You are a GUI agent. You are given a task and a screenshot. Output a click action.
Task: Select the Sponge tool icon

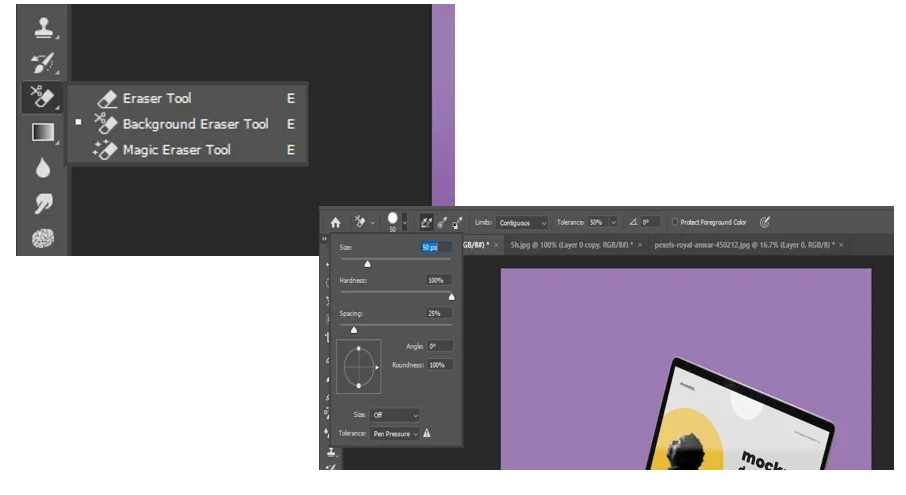[43, 238]
